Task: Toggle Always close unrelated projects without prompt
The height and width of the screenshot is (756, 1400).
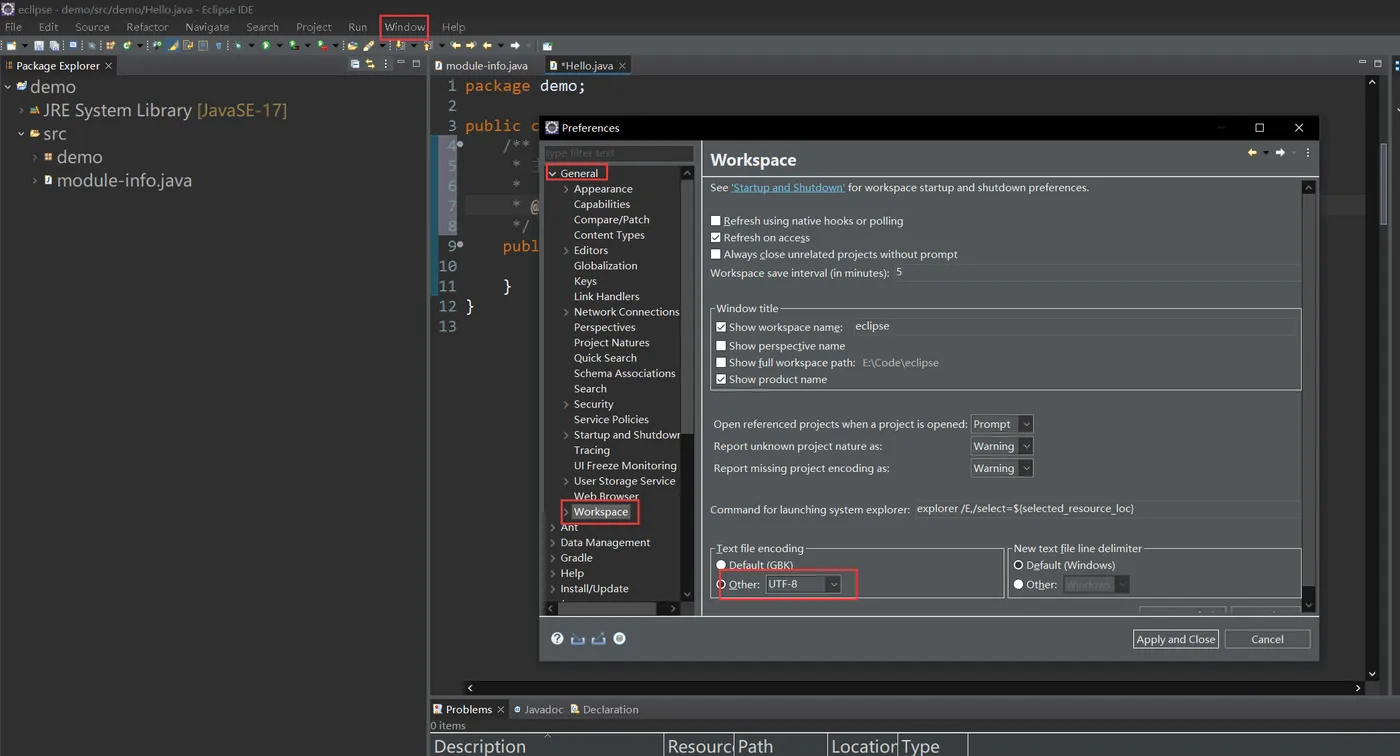Action: pyautogui.click(x=715, y=254)
